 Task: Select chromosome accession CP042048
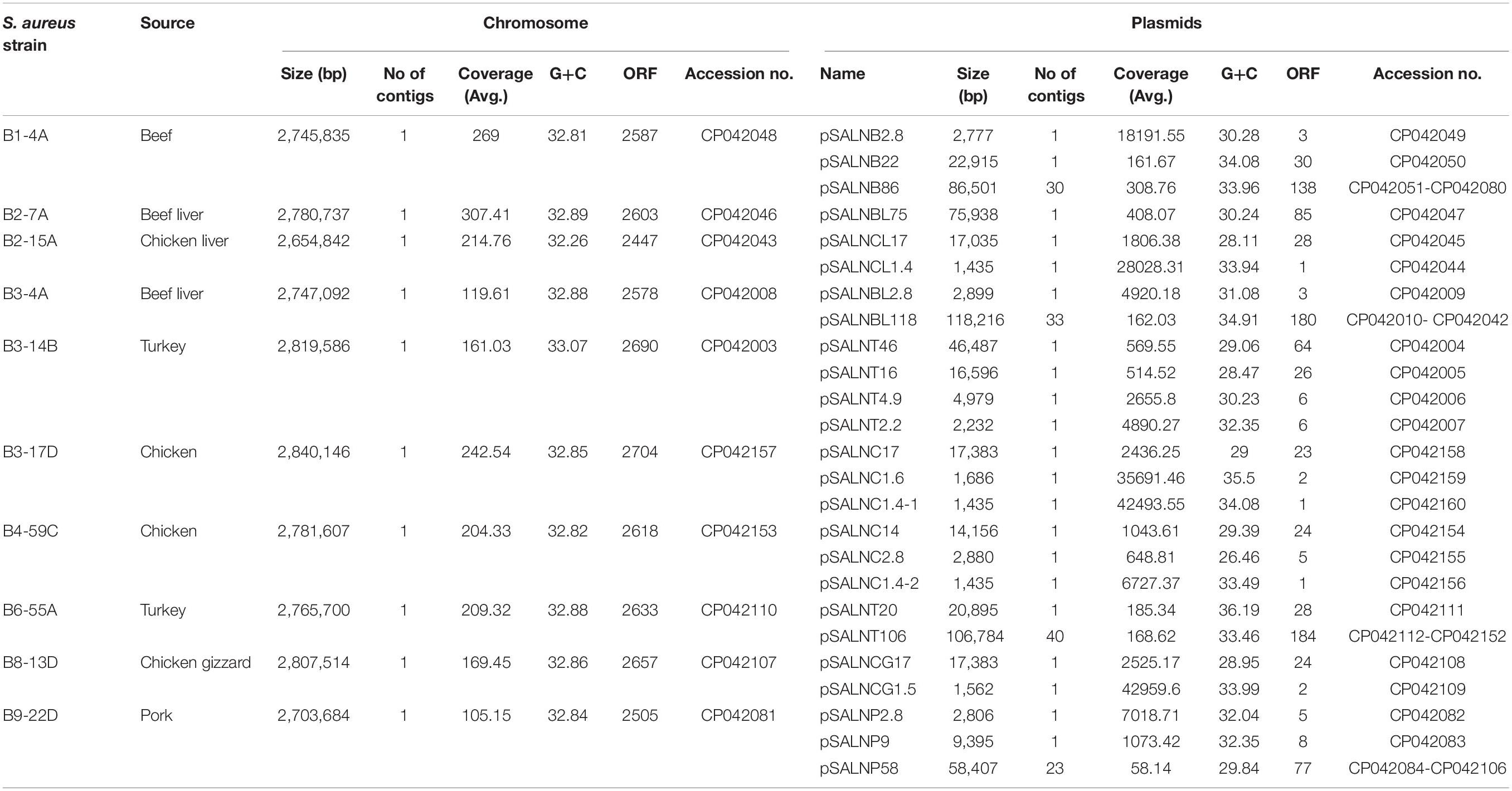click(x=738, y=135)
